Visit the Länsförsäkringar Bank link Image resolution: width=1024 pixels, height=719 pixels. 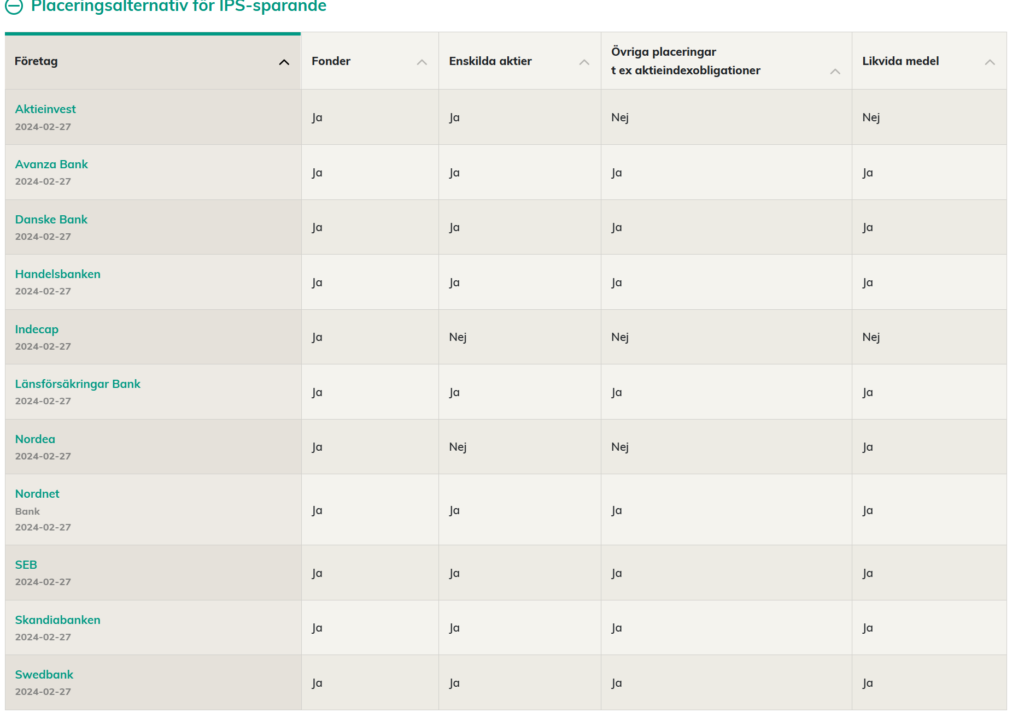[77, 384]
